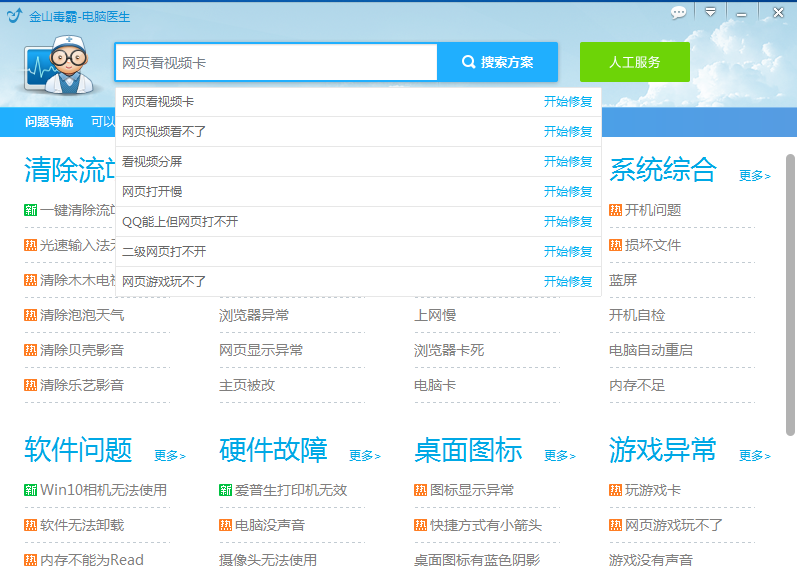Click into the 网页看视频卡 search field
This screenshot has width=797, height=572.
pyautogui.click(x=277, y=63)
